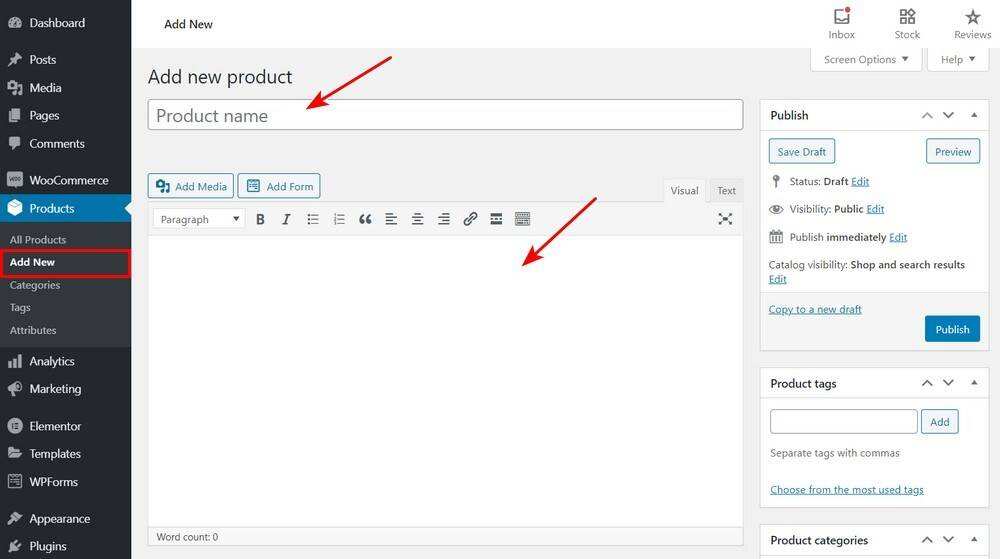
Task: Open Categories under Products menu
Action: pyautogui.click(x=35, y=285)
